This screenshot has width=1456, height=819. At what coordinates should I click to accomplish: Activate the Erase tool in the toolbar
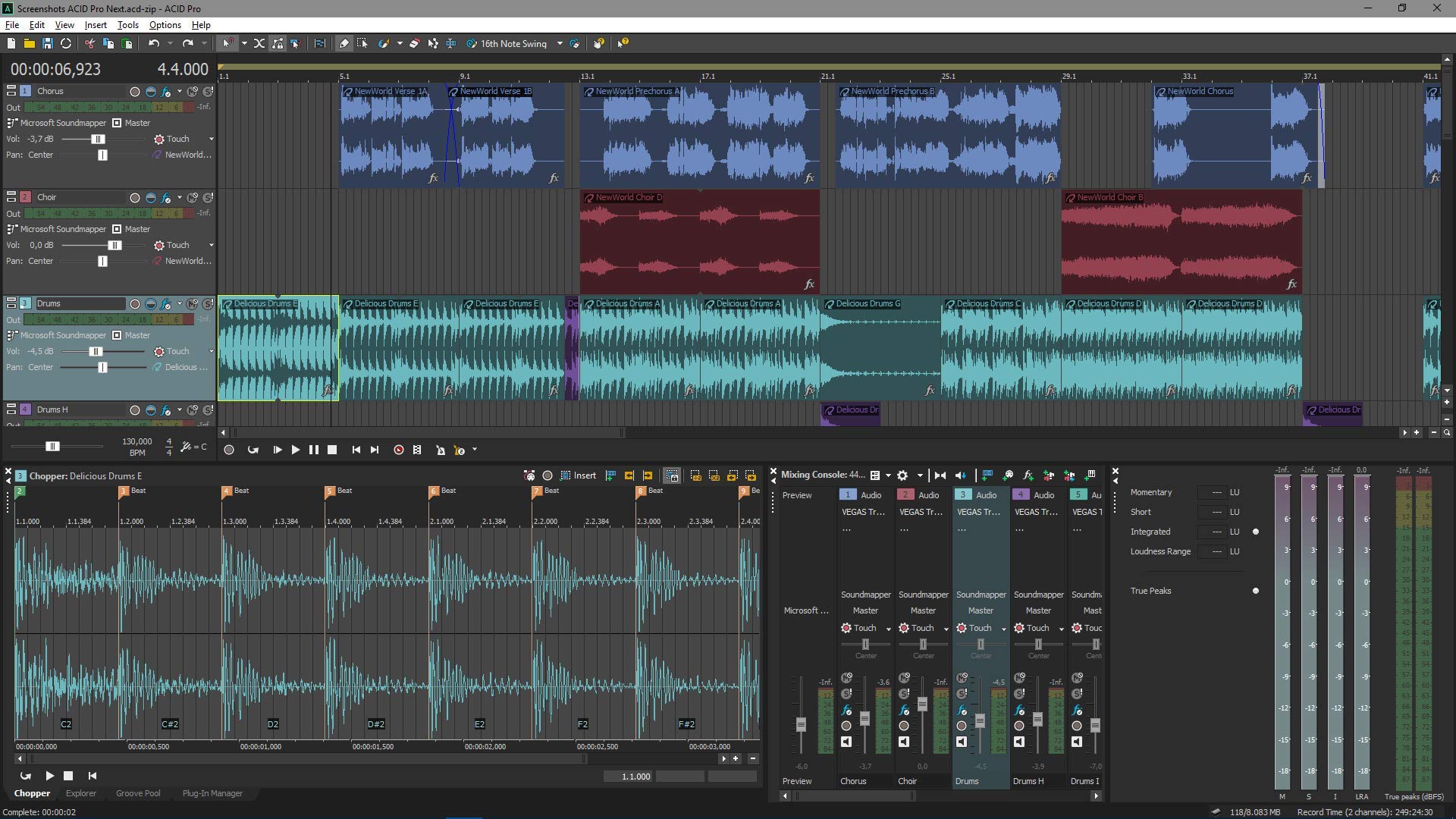coord(414,43)
